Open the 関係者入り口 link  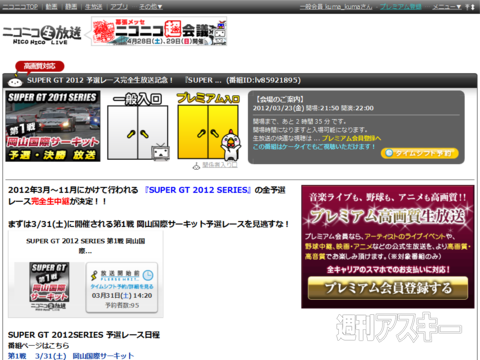220,165
